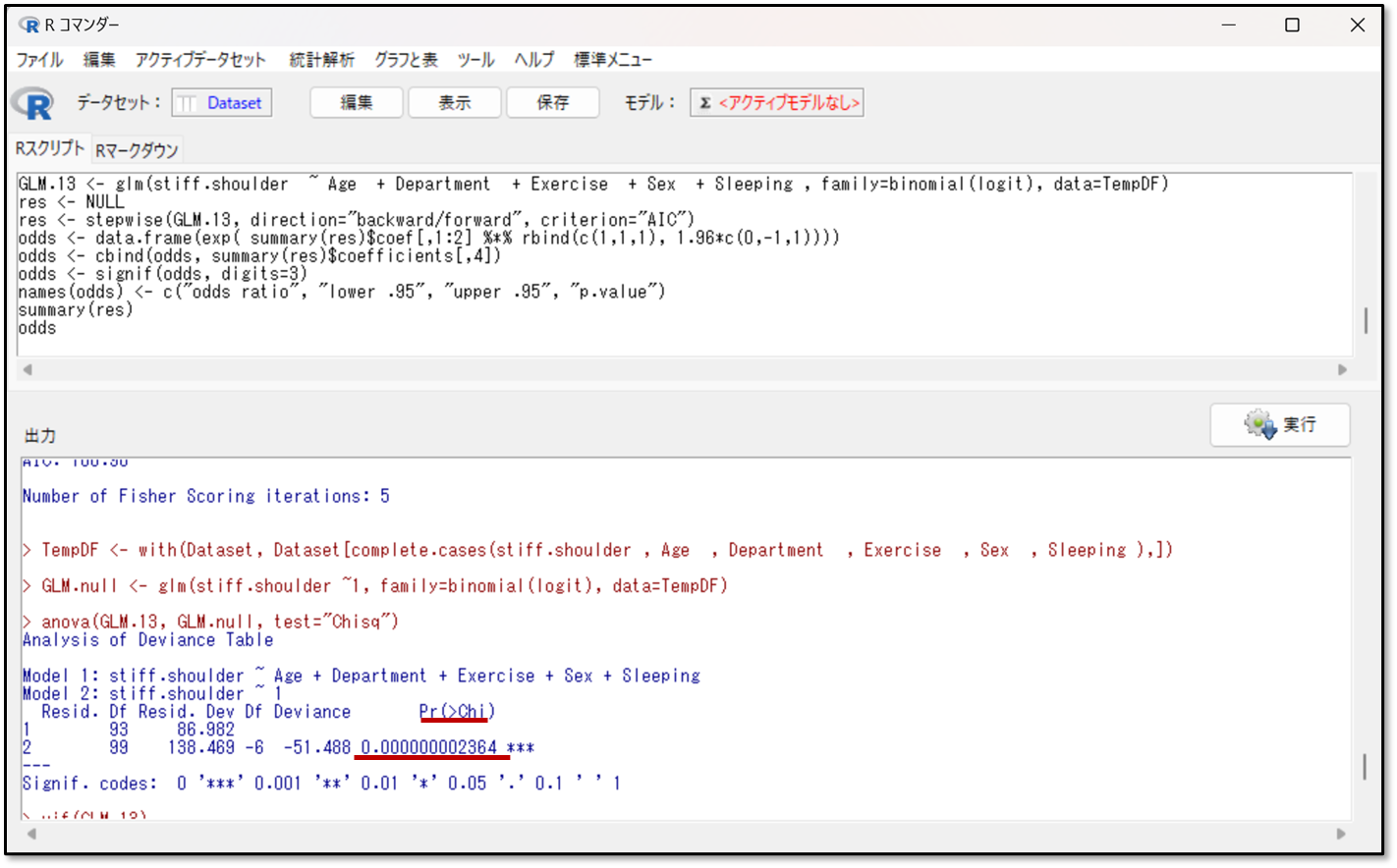Viewport: 1397px width, 868px height.
Task: Open the グラフと表 menu
Action: tap(406, 60)
